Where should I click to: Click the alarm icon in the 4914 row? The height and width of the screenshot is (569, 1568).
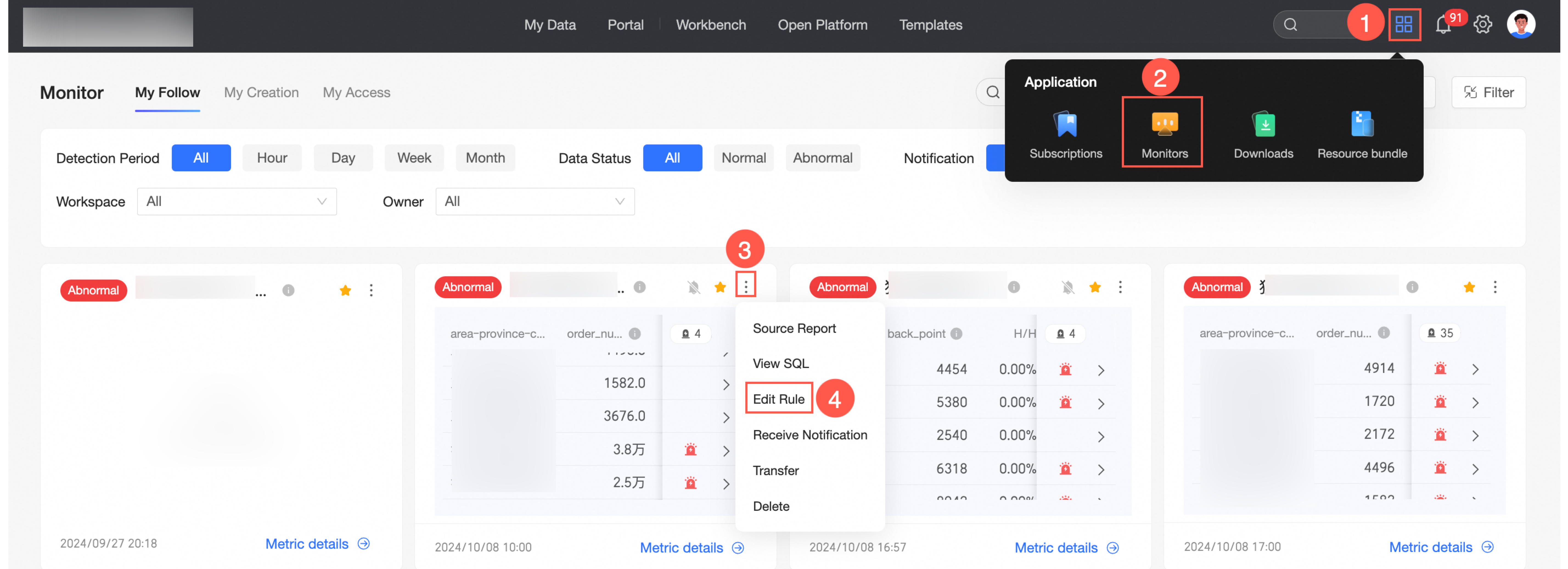point(1440,369)
